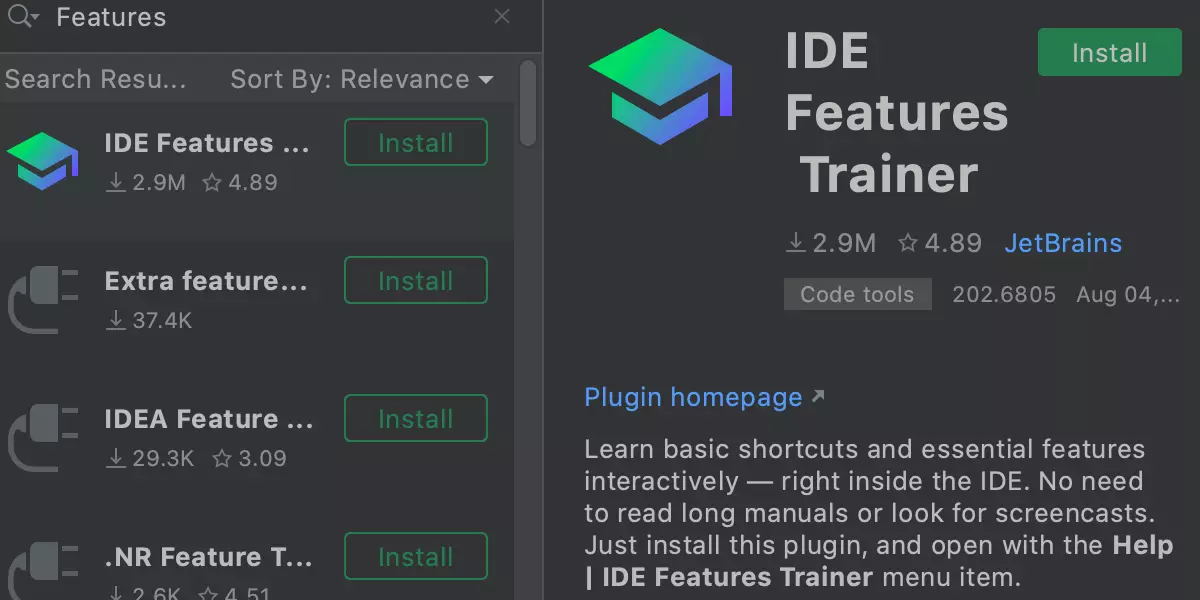Click the Code tools tag
Image resolution: width=1200 pixels, height=600 pixels.
pyautogui.click(x=857, y=294)
